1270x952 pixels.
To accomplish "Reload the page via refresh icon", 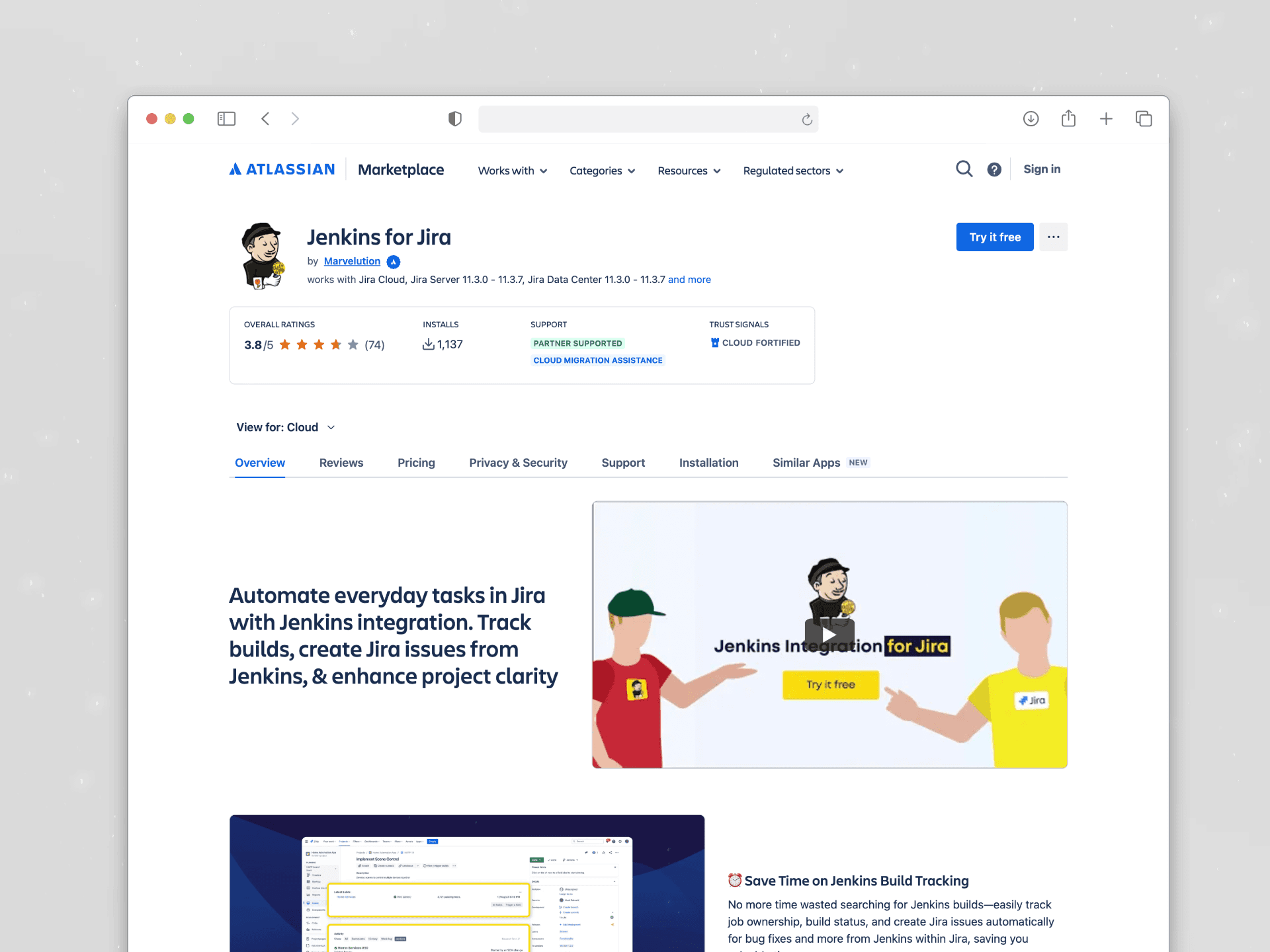I will pyautogui.click(x=807, y=120).
